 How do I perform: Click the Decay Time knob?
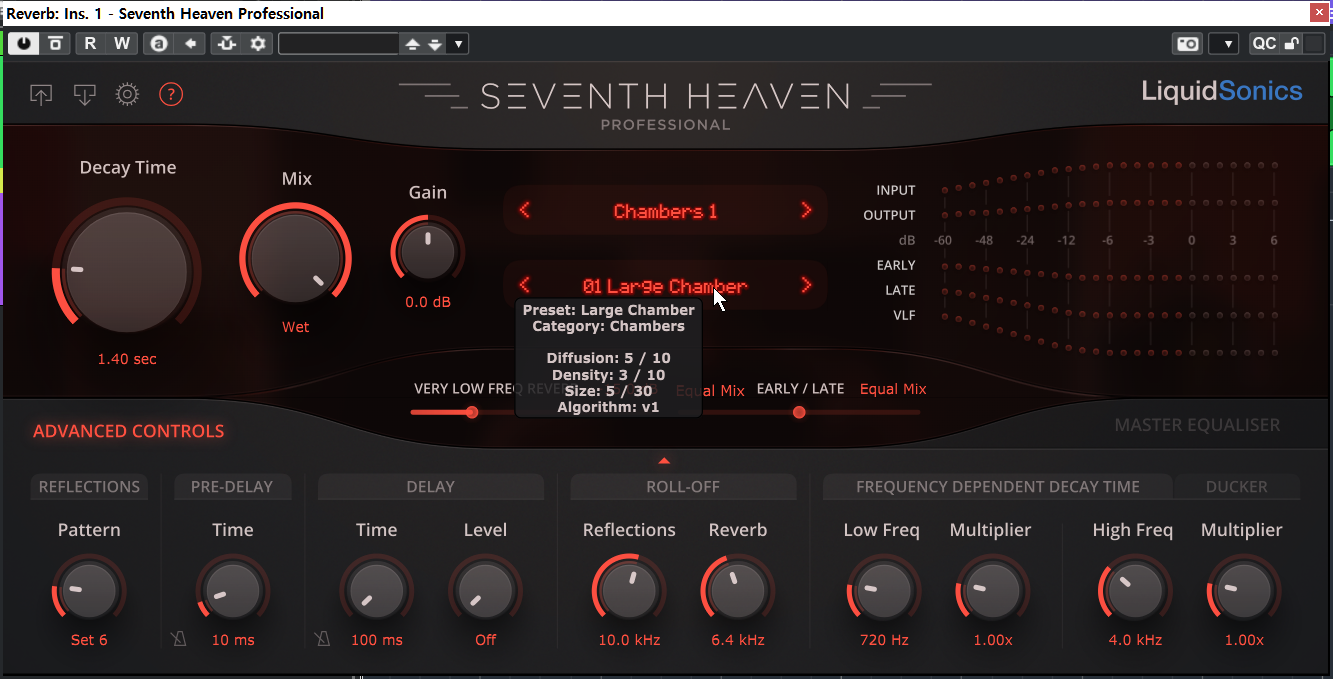127,270
